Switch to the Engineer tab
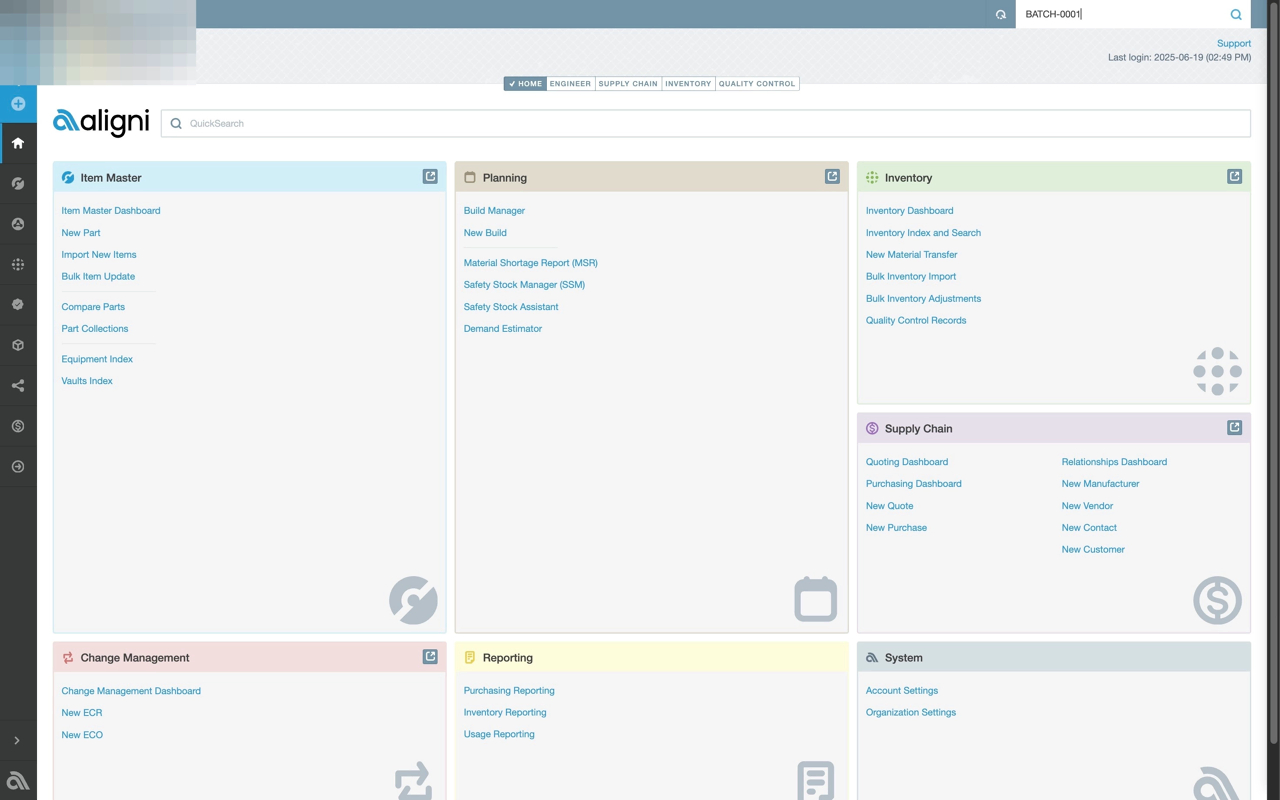Screen dimensions: 1280x800 tap(570, 84)
